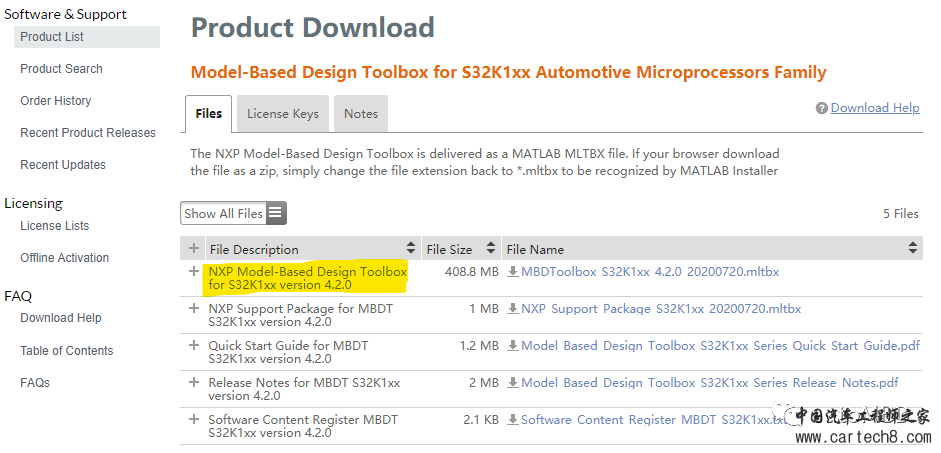Open Recent Updates link

63,164
